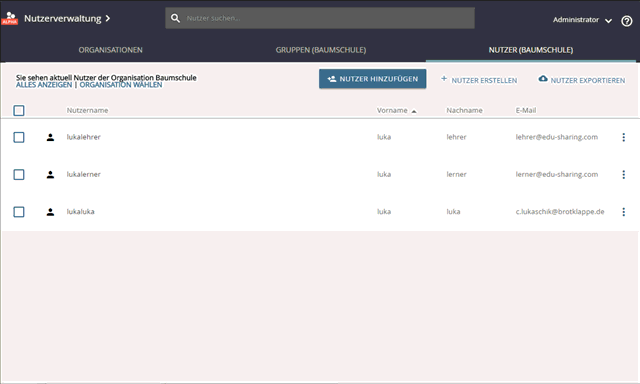
Task: Open options menu for lukaluka row
Action: (623, 212)
